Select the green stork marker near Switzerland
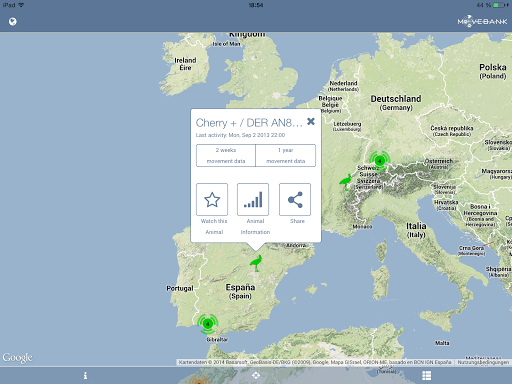 click(346, 182)
